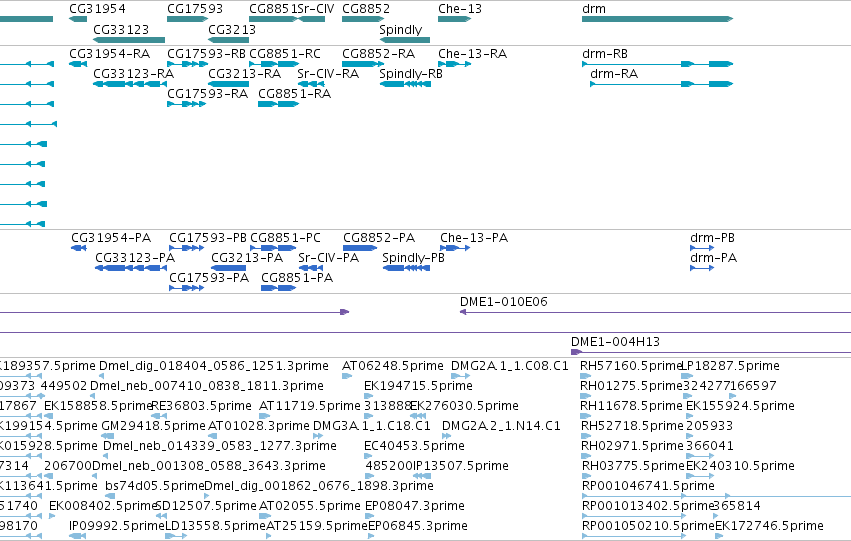The height and width of the screenshot is (541, 851).
Task: Select the RH02971.5prime EST label
Action: 632,446
